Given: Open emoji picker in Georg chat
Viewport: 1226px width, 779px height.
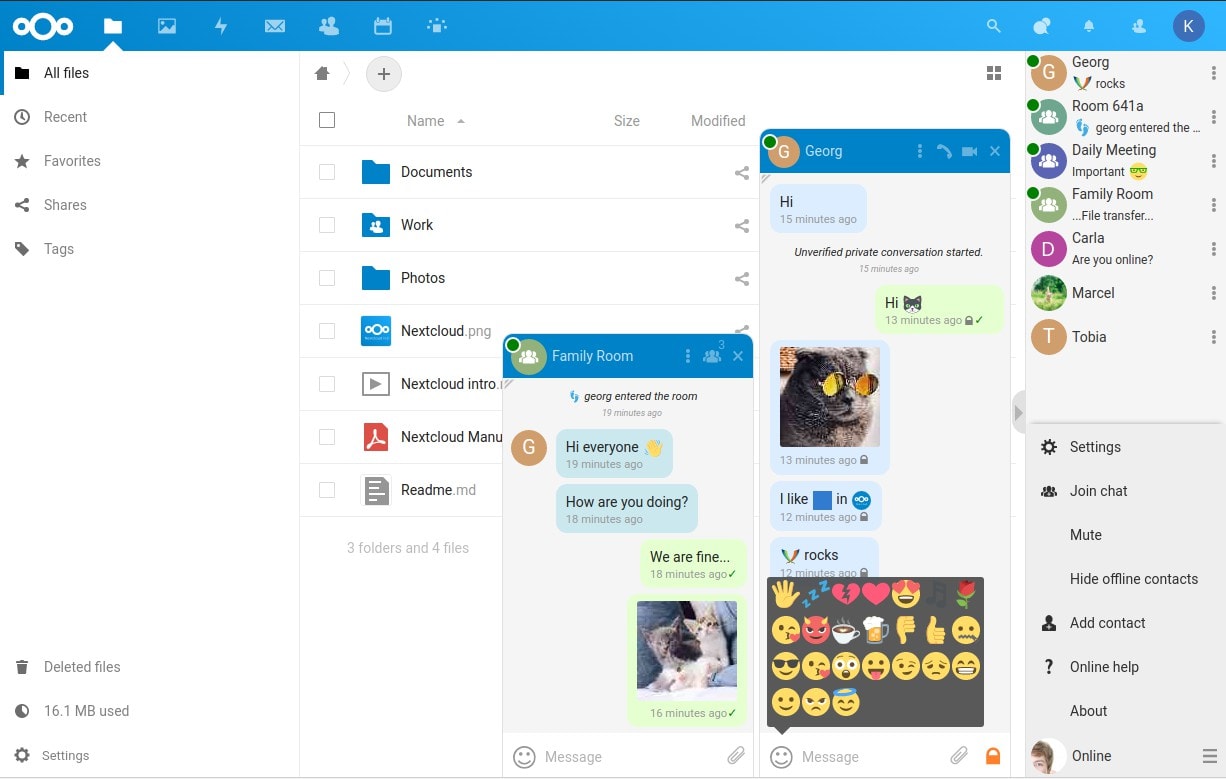Looking at the screenshot, I should click(782, 757).
